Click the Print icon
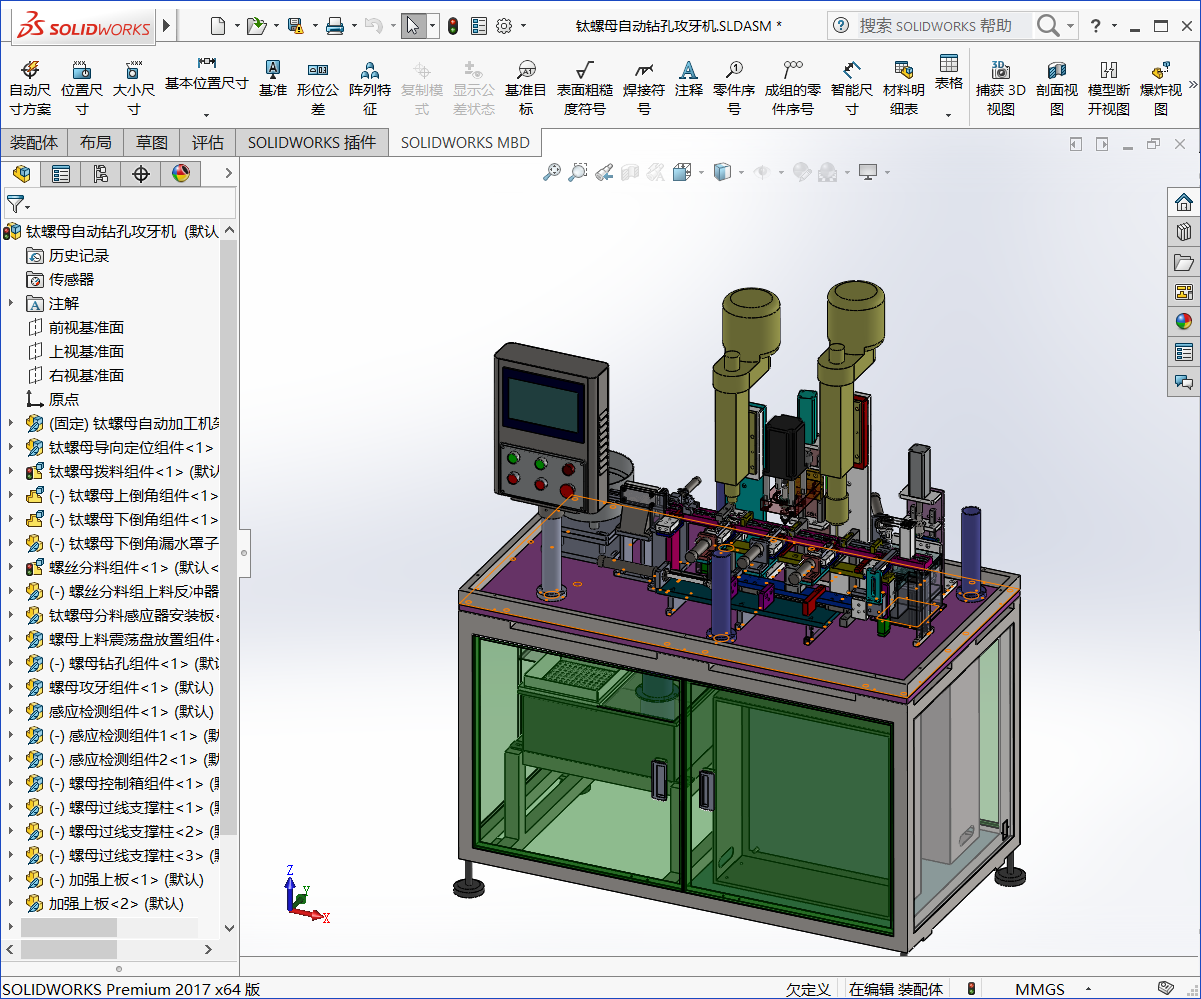The width and height of the screenshot is (1201, 999). tap(335, 26)
